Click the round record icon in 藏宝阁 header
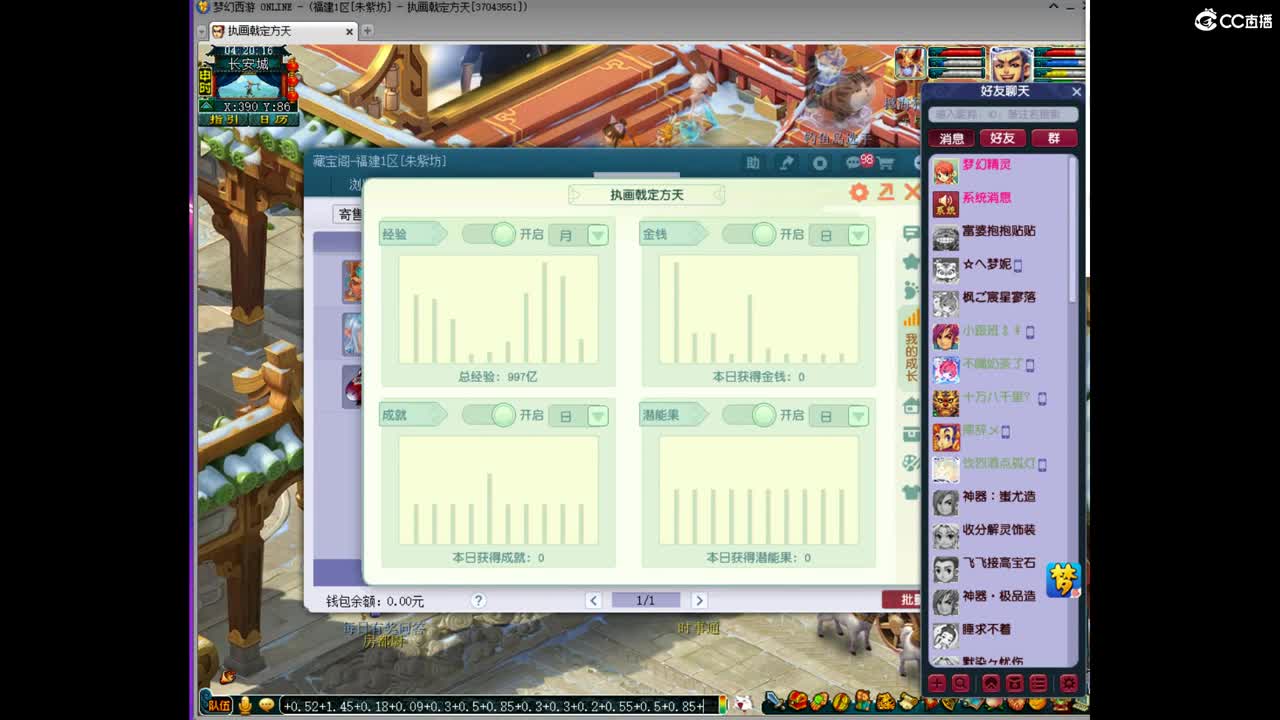The width and height of the screenshot is (1280, 720). 820,163
